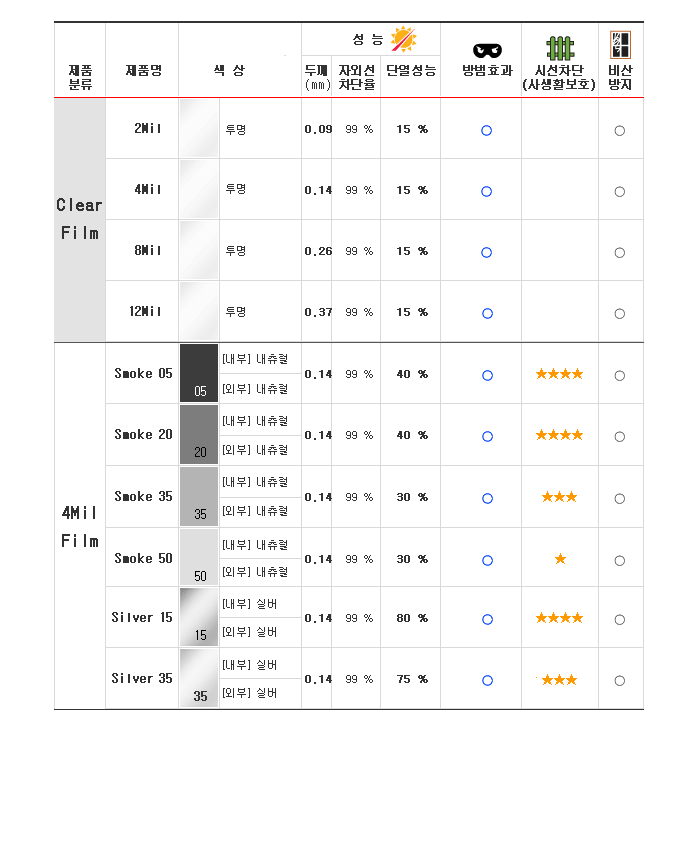Screen dimensions: 700x850
Task: Click the four-star rating in Silver 15 row
Action: [560, 618]
